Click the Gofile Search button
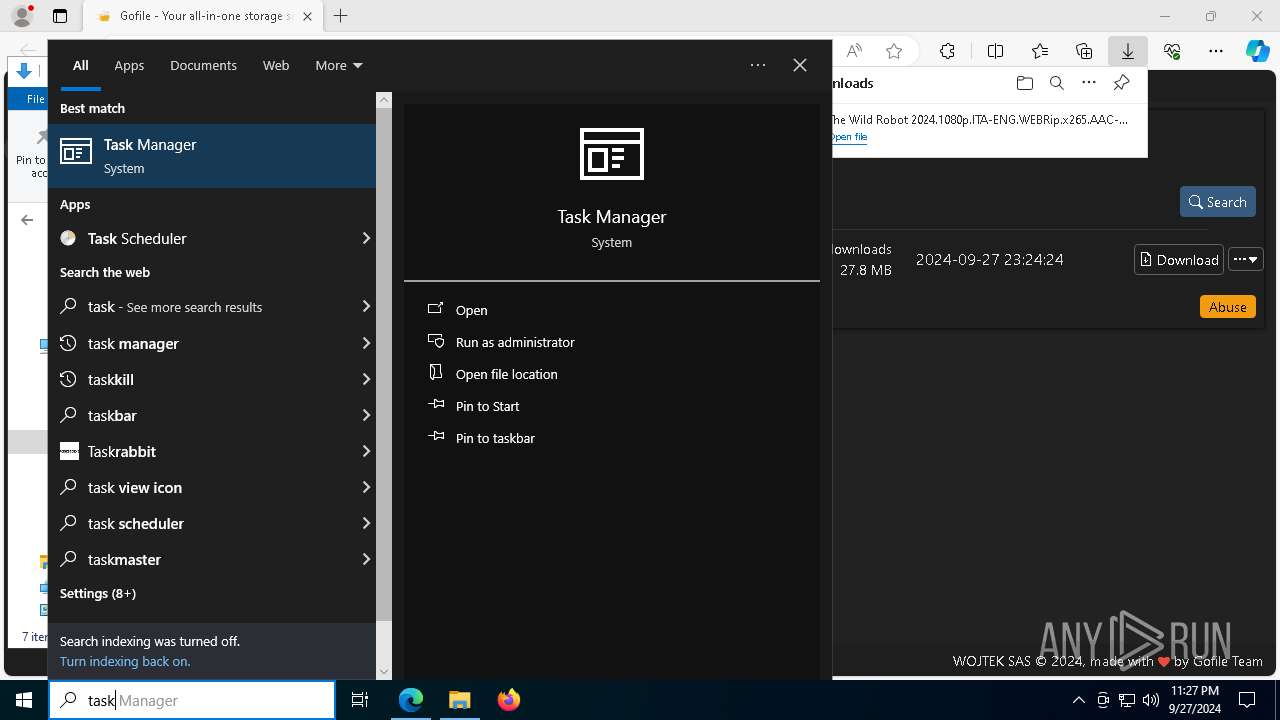 (x=1216, y=201)
